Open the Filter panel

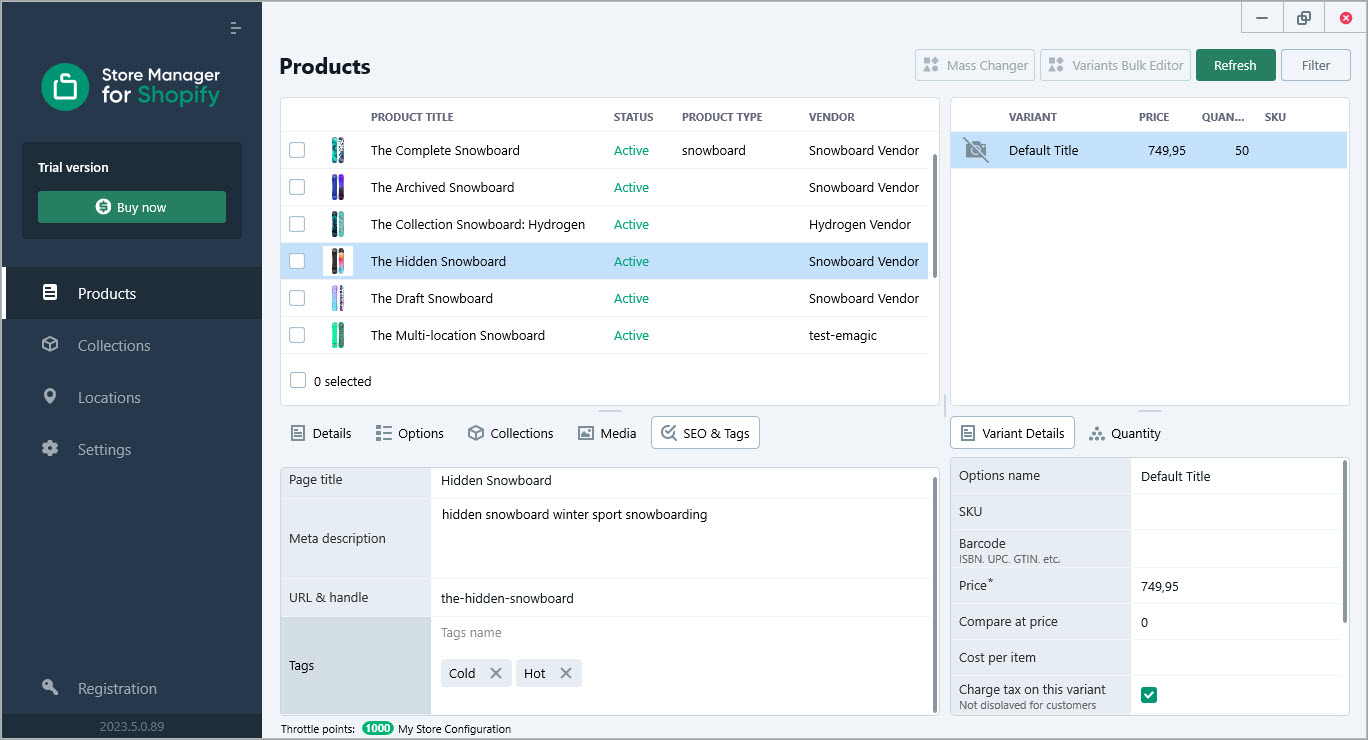(x=1316, y=65)
